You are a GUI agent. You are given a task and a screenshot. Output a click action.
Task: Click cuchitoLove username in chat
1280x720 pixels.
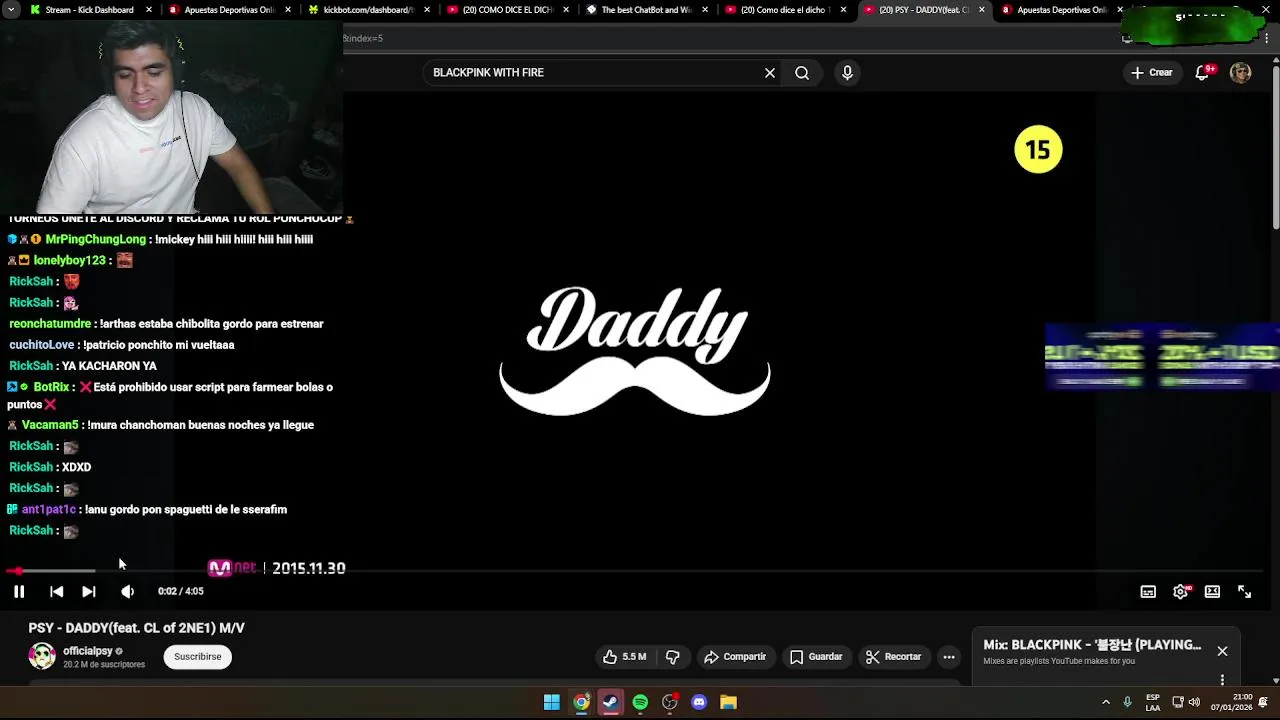click(41, 345)
